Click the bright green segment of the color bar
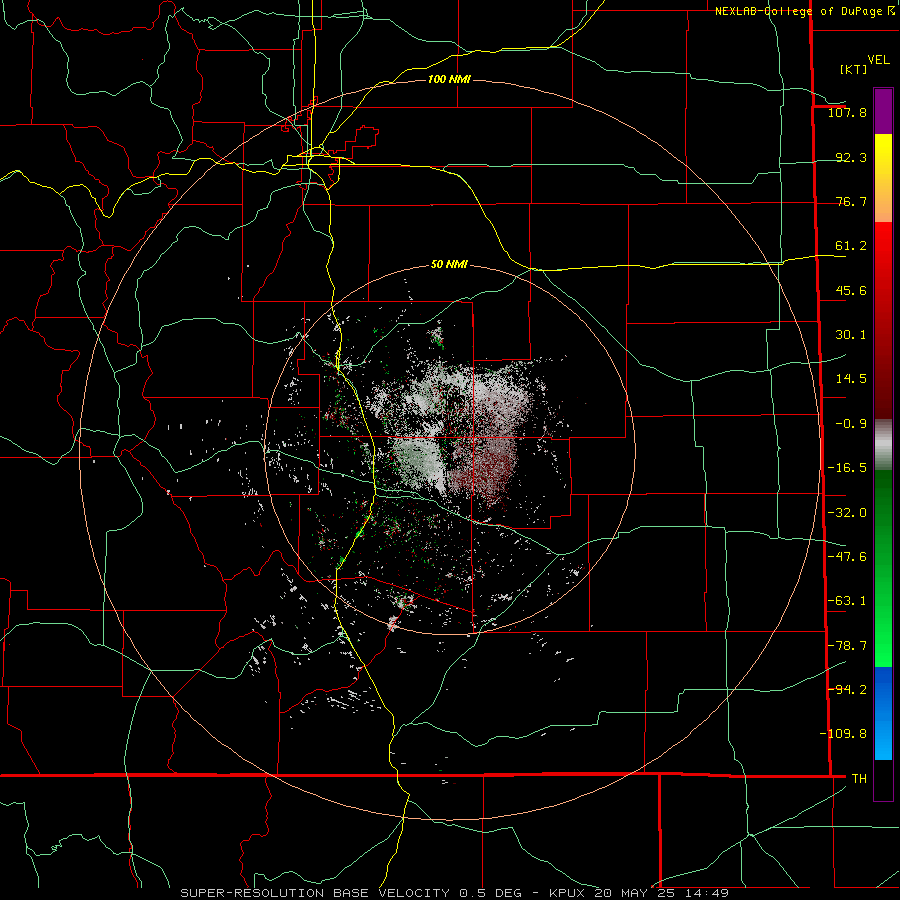This screenshot has height=900, width=900. [883, 620]
